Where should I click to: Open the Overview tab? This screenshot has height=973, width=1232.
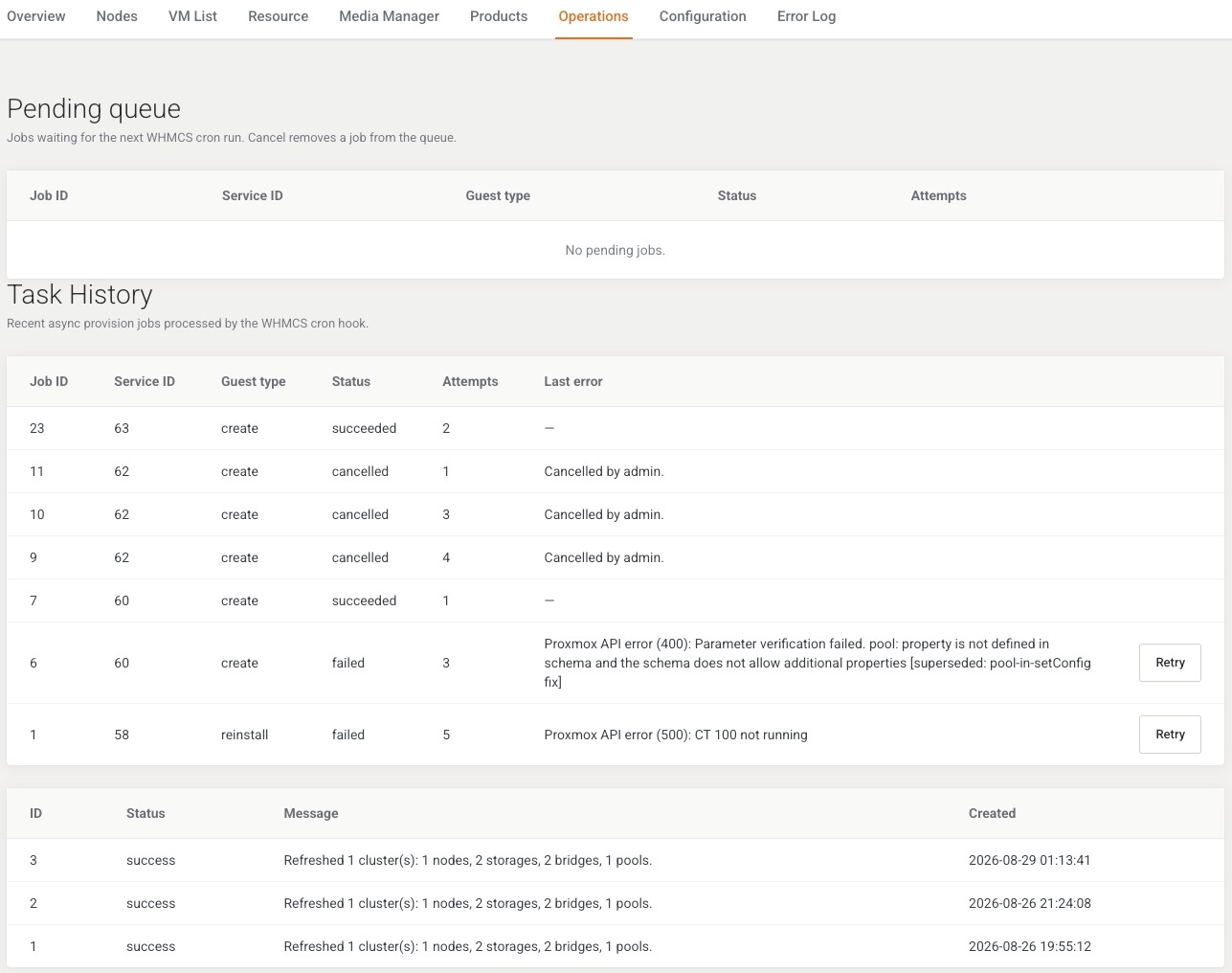[36, 16]
